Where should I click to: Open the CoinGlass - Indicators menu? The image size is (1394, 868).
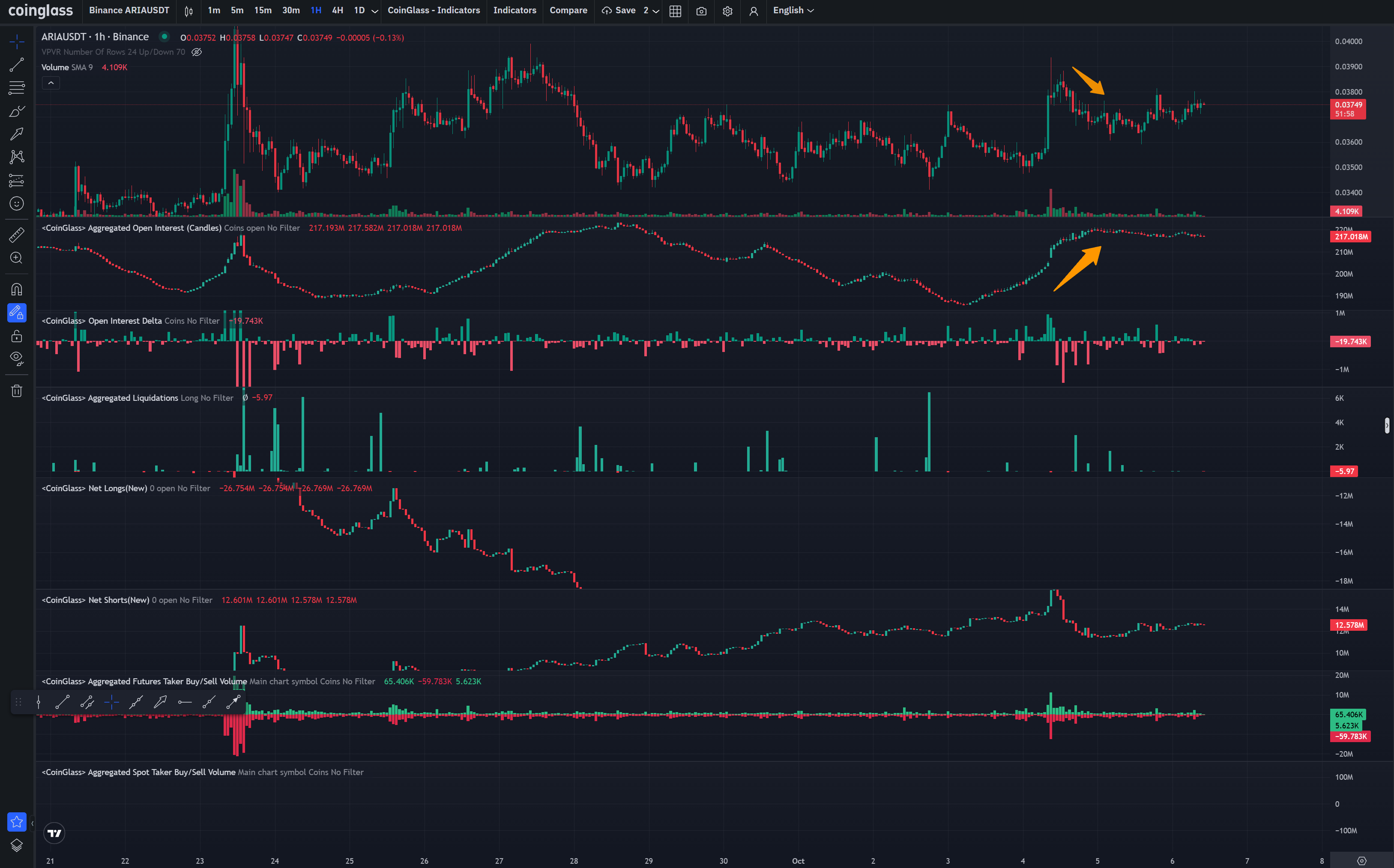click(x=434, y=10)
